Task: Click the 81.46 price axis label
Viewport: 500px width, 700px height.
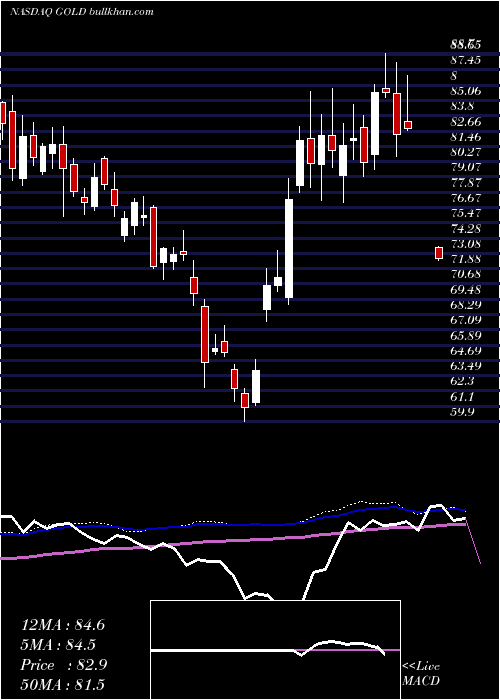Action: tap(466, 137)
